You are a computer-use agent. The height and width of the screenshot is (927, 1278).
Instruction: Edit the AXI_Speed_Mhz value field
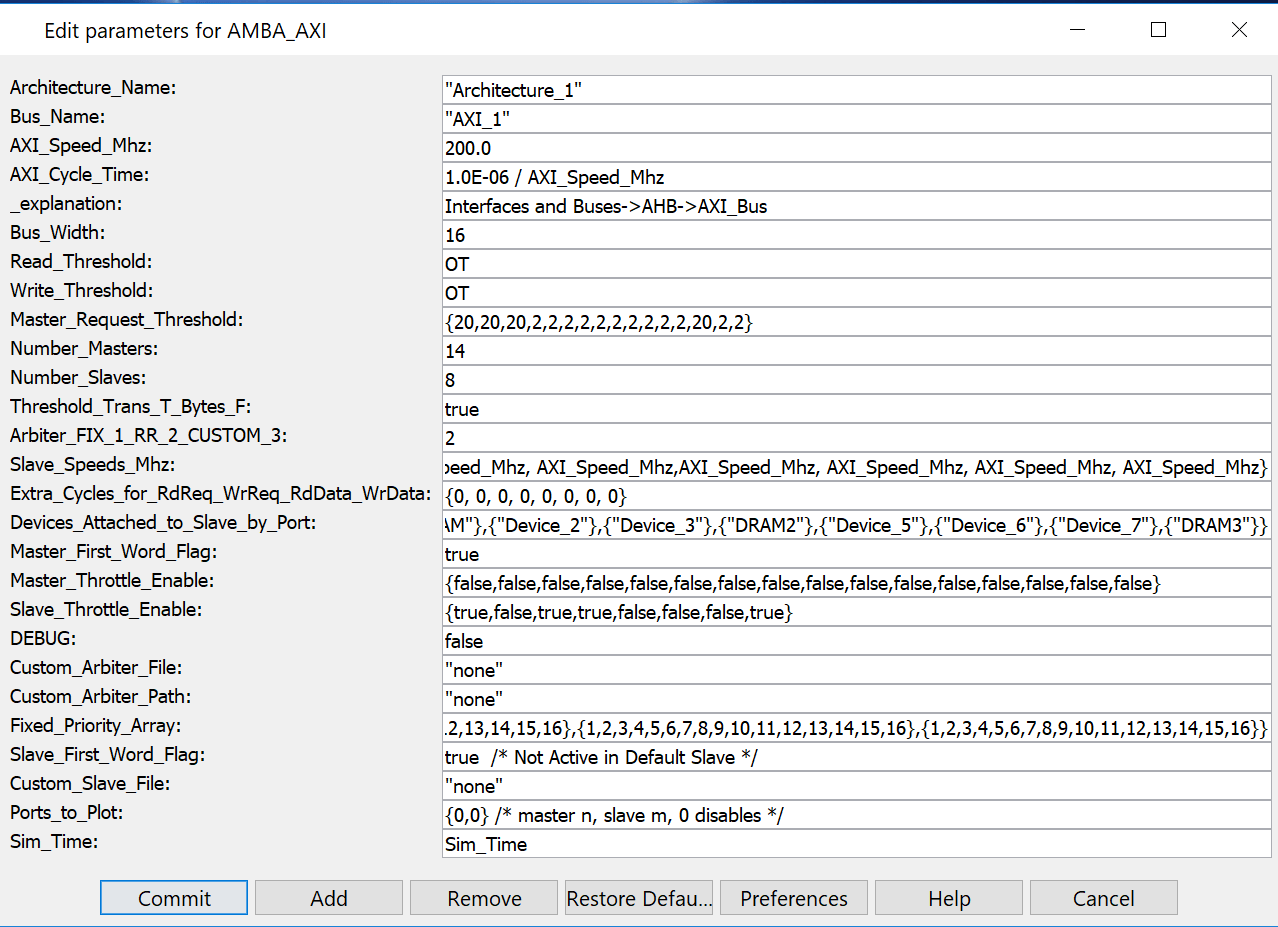coord(856,148)
